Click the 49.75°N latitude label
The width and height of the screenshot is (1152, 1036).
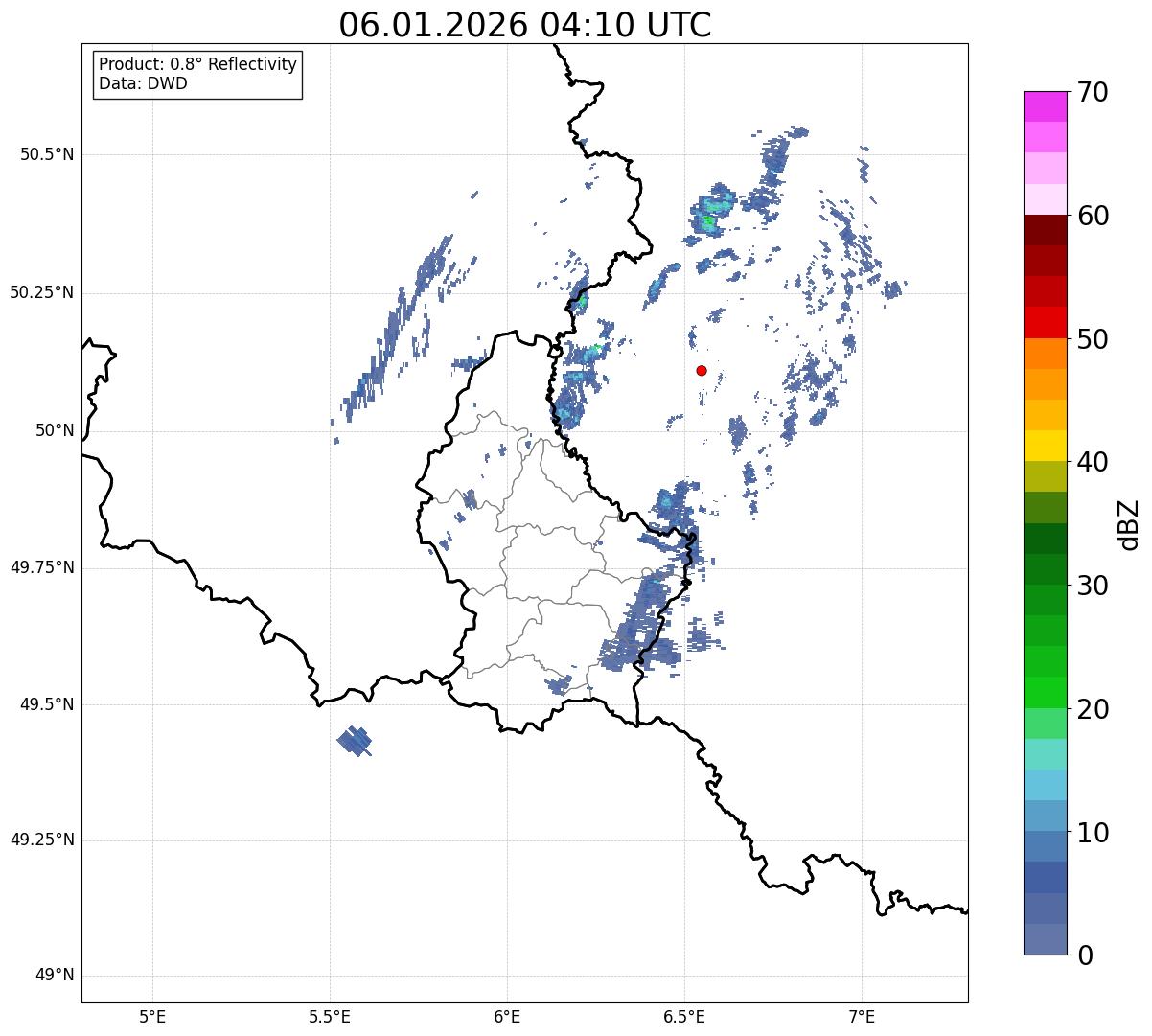click(42, 567)
